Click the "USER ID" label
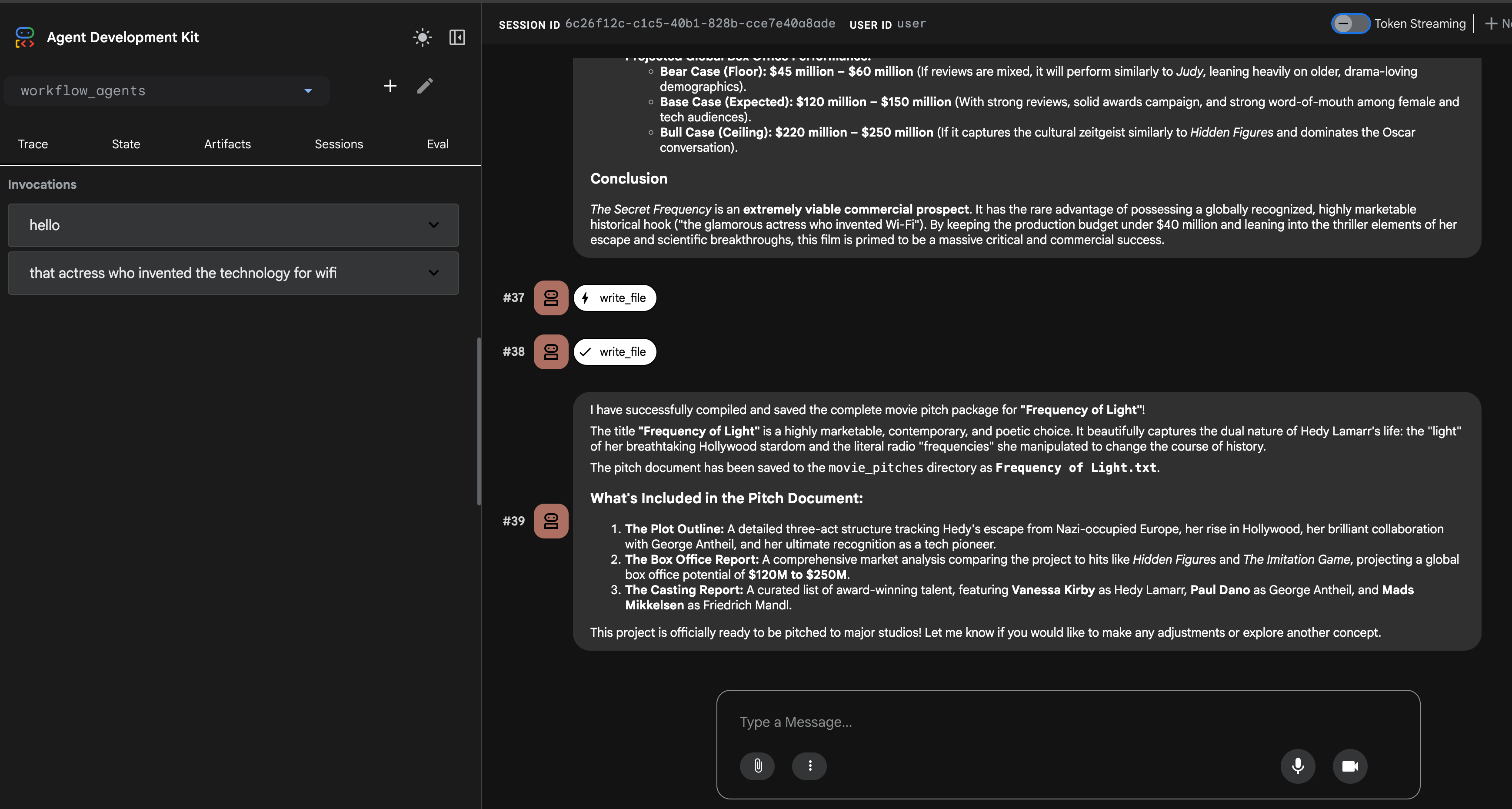 870,25
